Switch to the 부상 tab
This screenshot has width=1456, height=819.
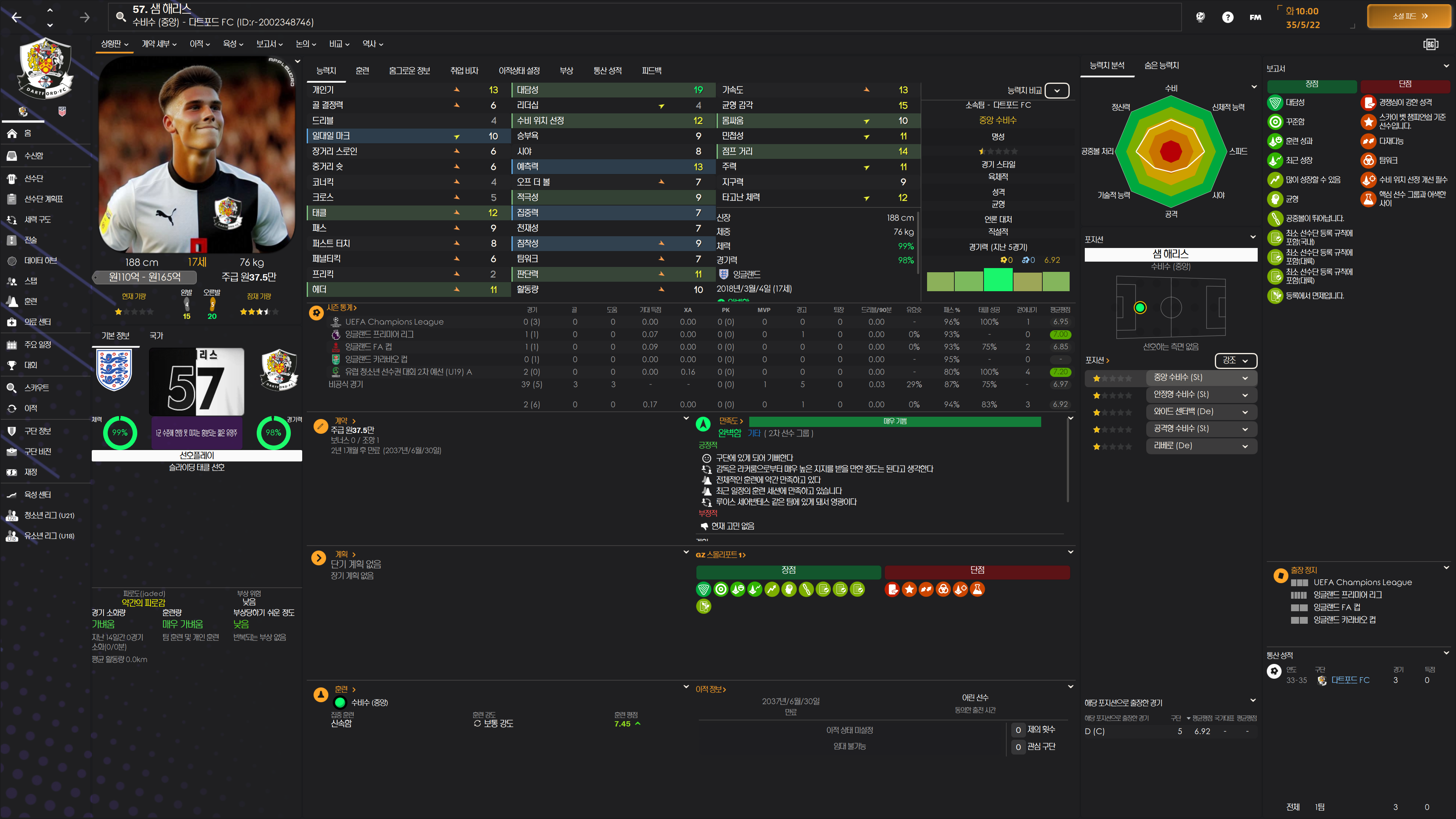pyautogui.click(x=566, y=71)
